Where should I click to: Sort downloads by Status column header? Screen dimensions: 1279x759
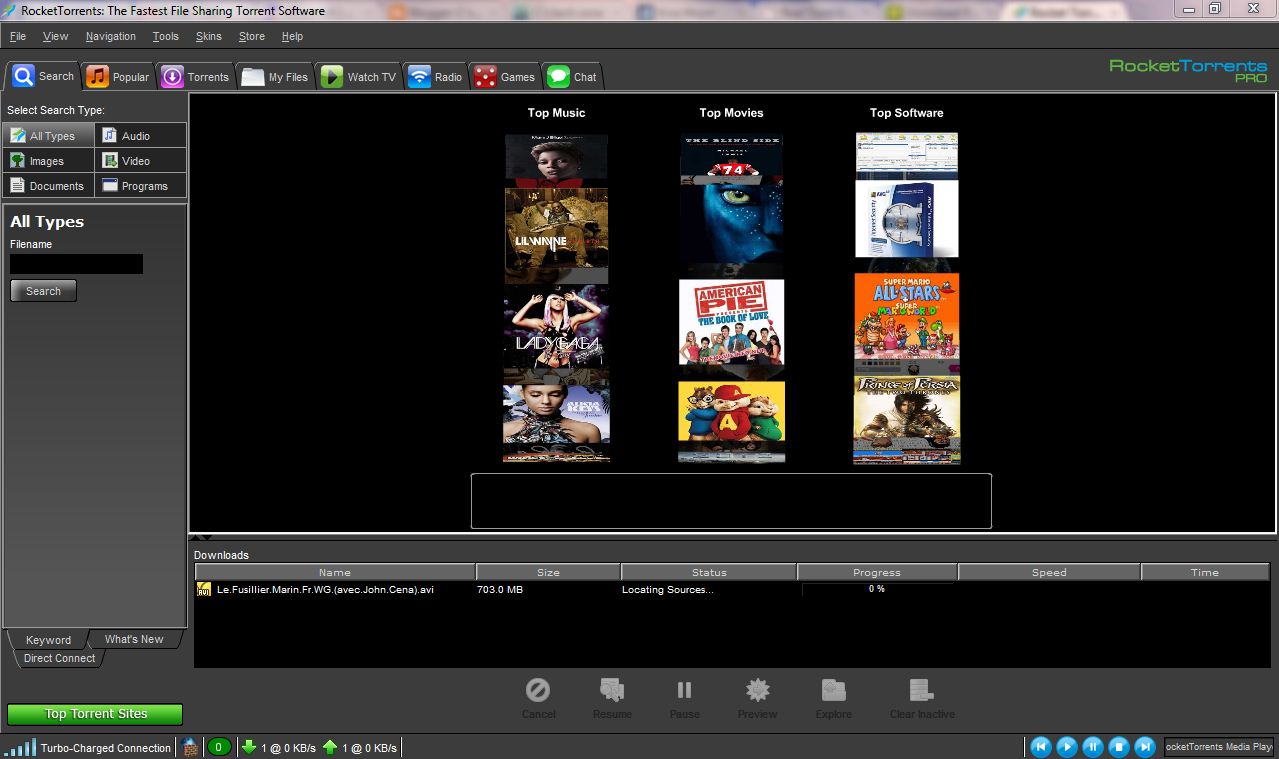point(709,572)
